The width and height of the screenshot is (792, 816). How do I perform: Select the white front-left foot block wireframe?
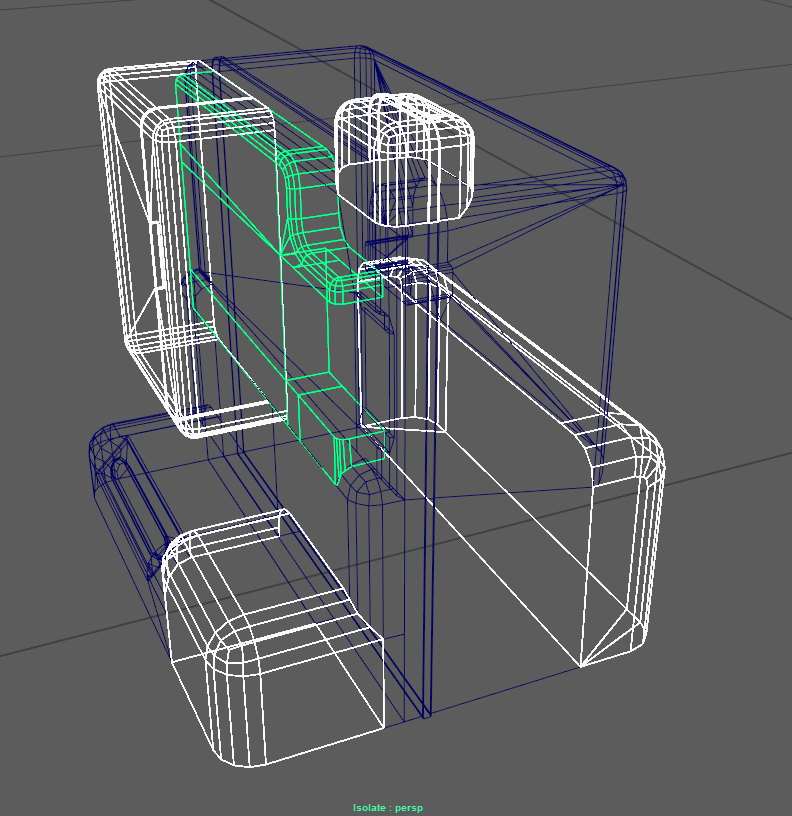[273, 638]
